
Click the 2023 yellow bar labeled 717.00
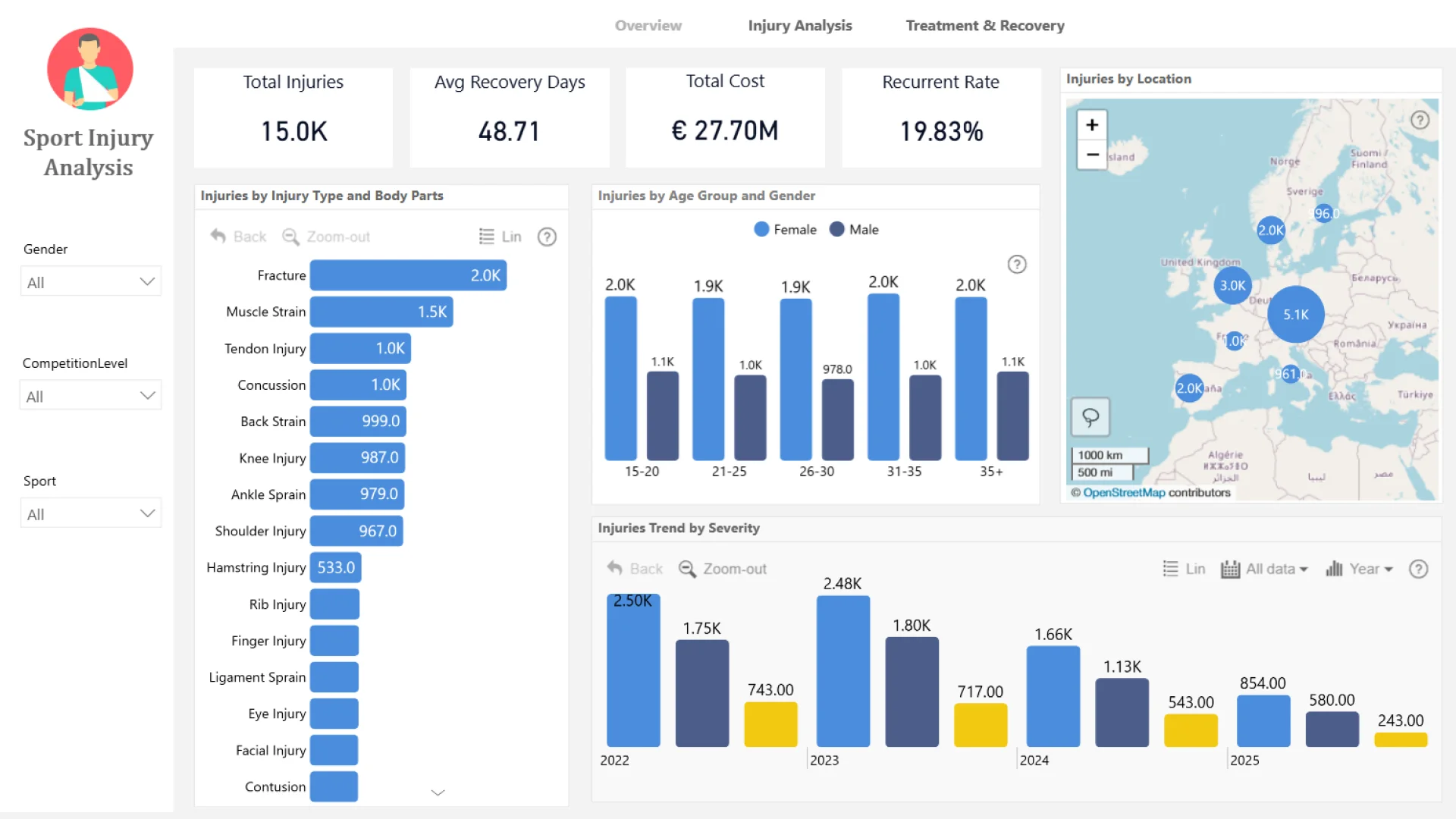[x=981, y=725]
